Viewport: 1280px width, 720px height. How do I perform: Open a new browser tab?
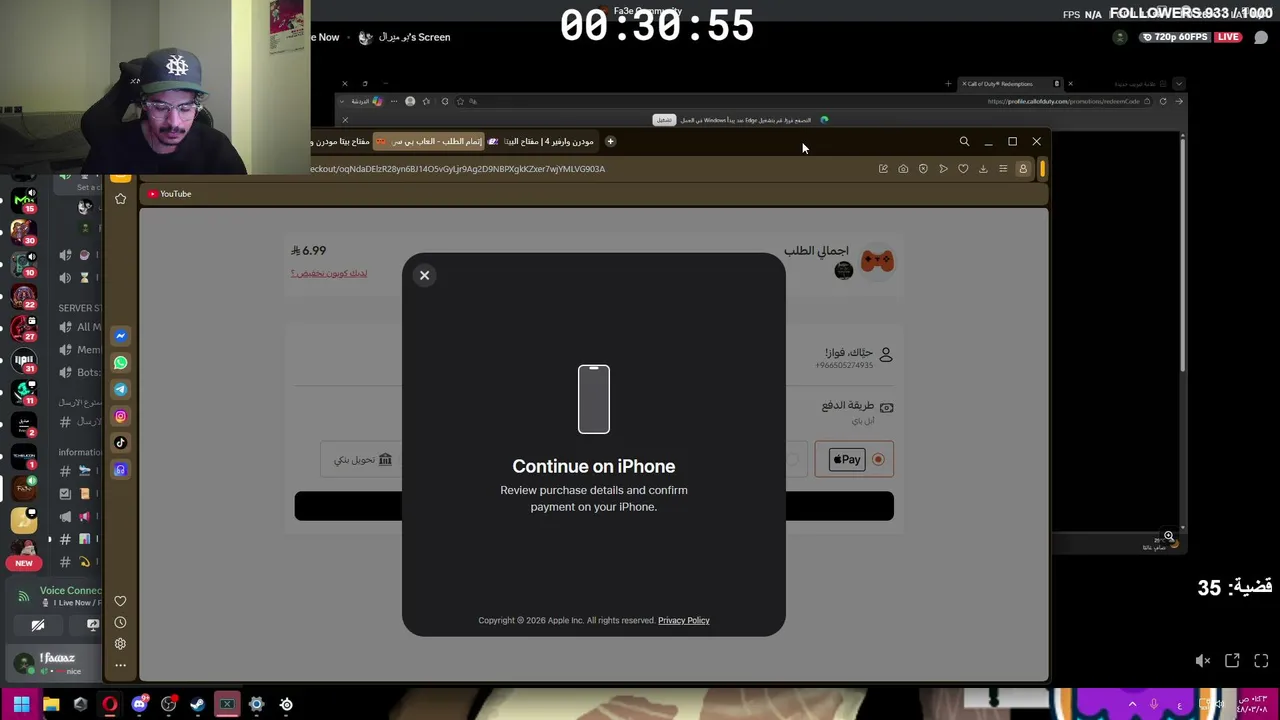click(610, 141)
